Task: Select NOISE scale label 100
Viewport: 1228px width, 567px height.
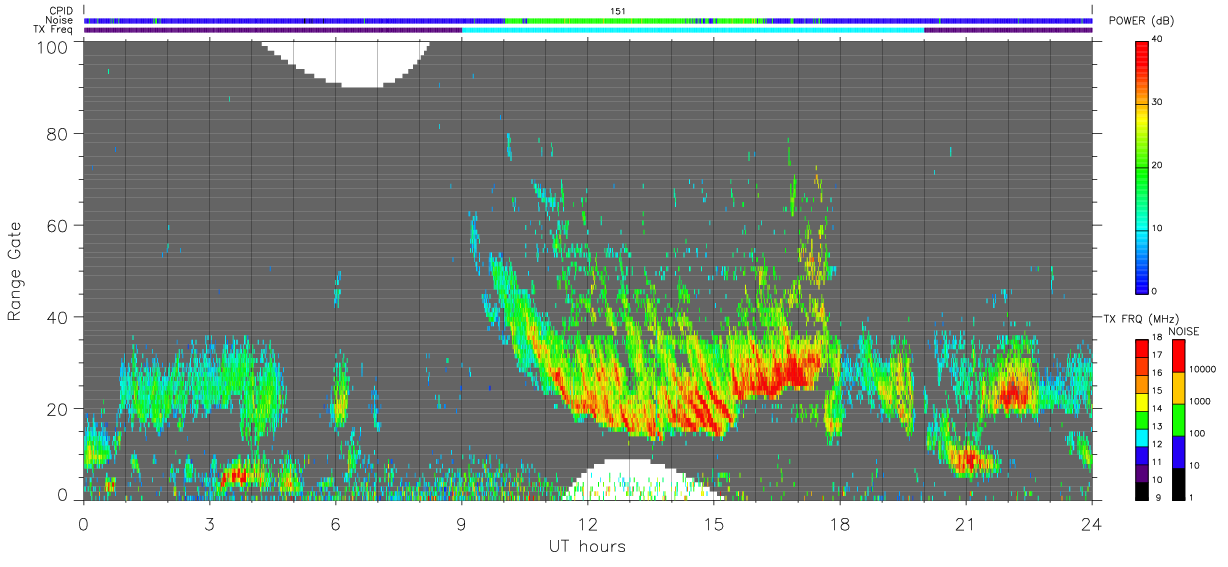Action: 1195,434
